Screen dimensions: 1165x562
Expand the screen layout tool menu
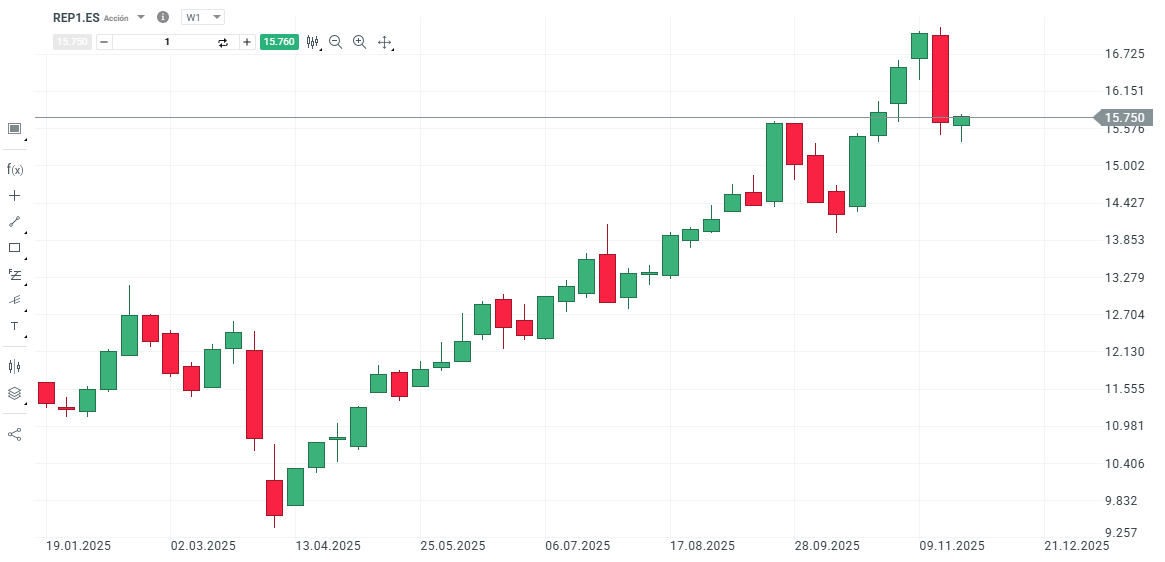click(15, 128)
